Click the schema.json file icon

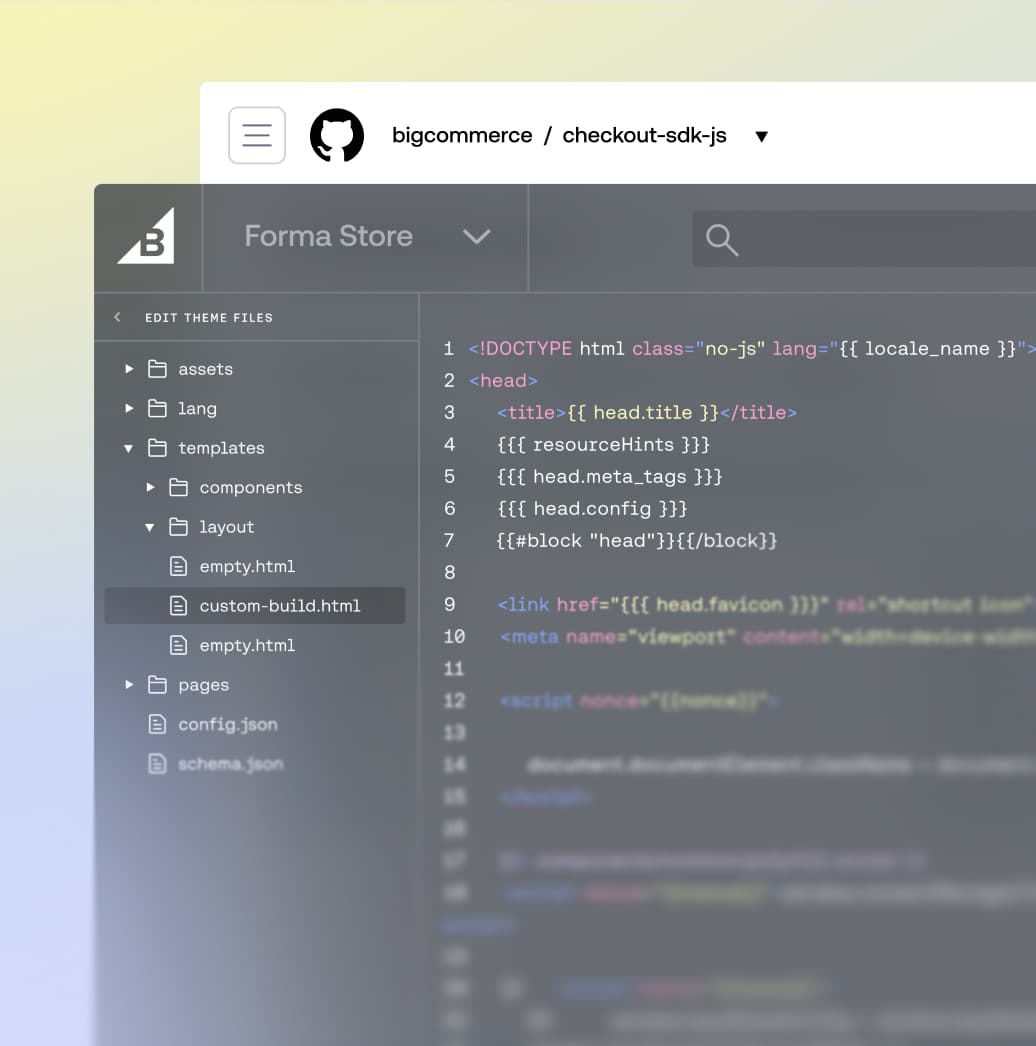[157, 764]
